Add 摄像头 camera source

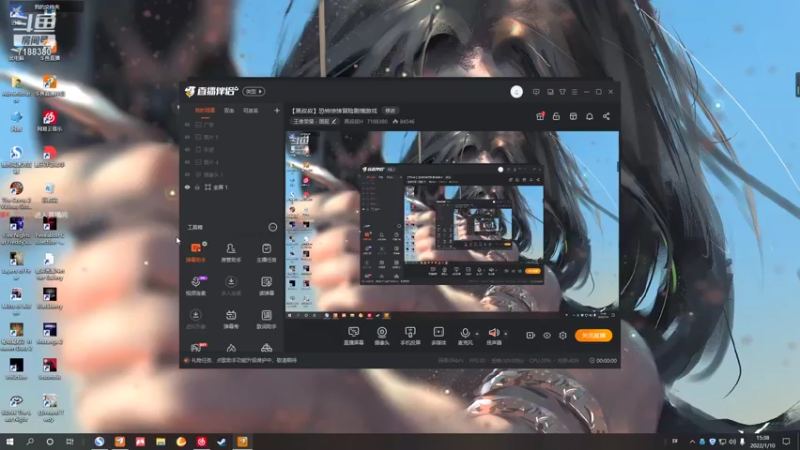point(382,336)
